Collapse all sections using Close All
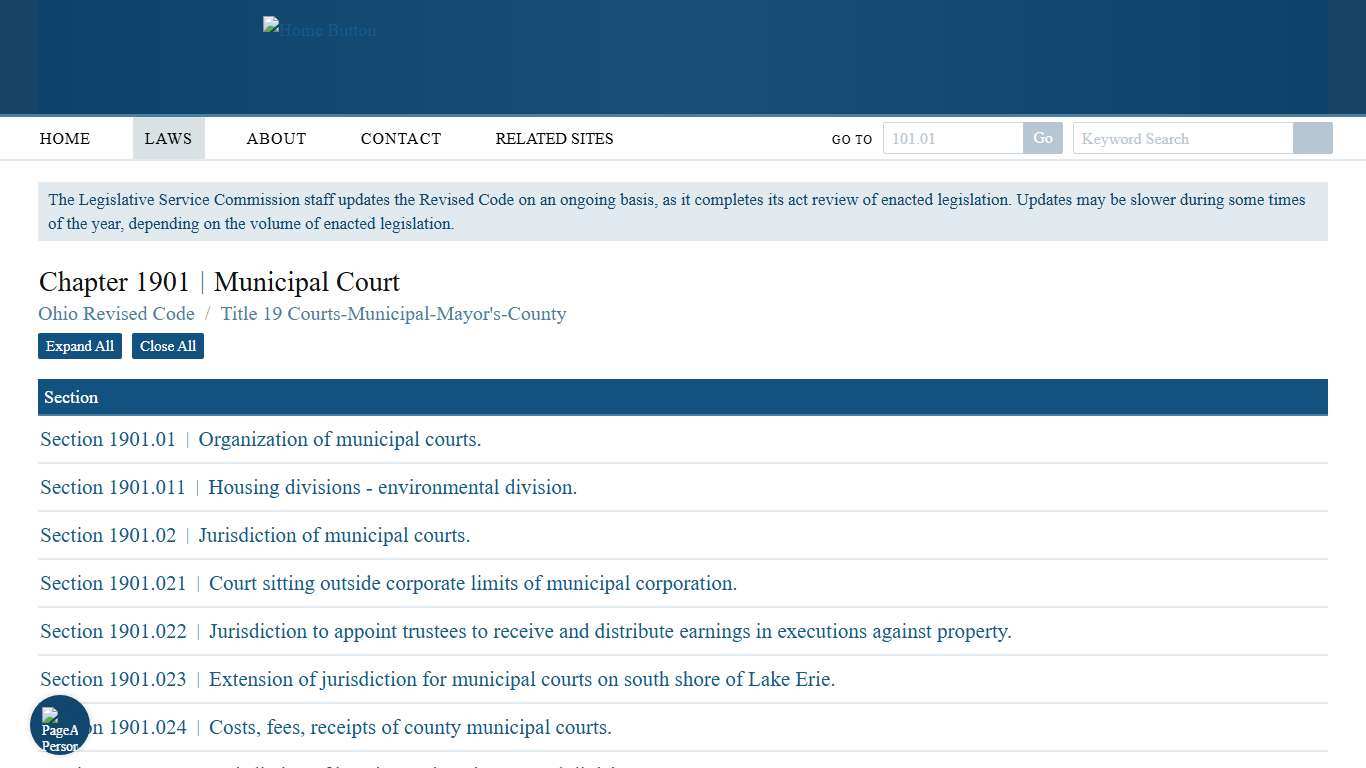This screenshot has width=1366, height=768. coord(167,346)
